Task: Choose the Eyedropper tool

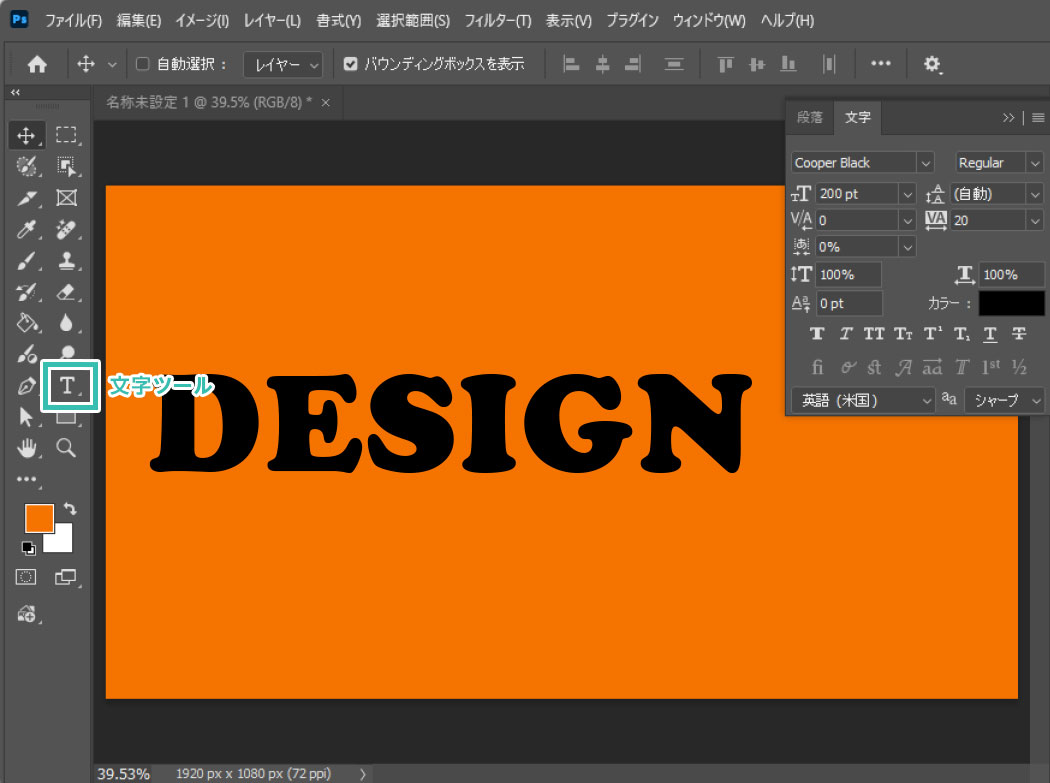Action: coord(27,229)
